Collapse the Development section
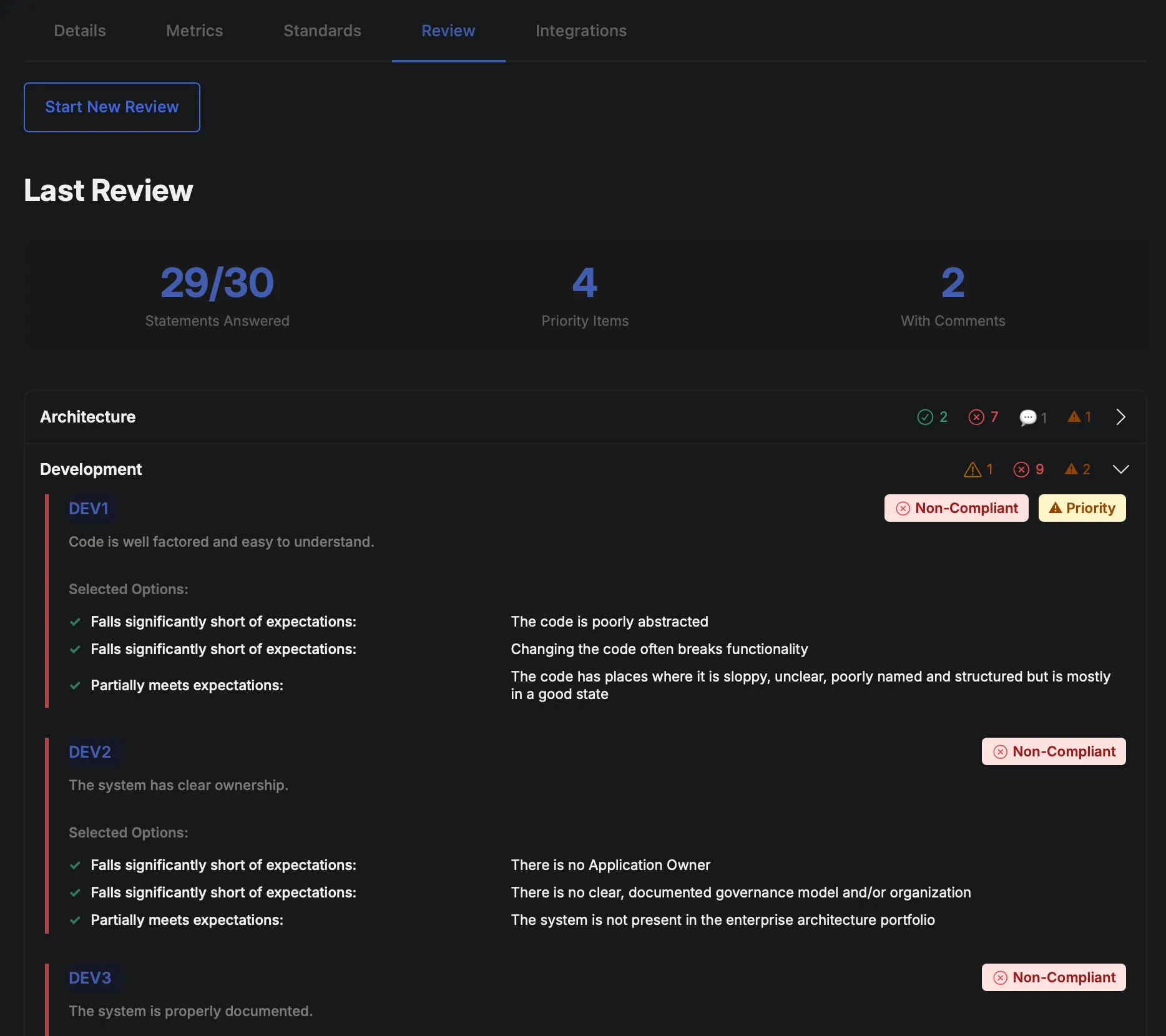The width and height of the screenshot is (1166, 1036). (1120, 469)
